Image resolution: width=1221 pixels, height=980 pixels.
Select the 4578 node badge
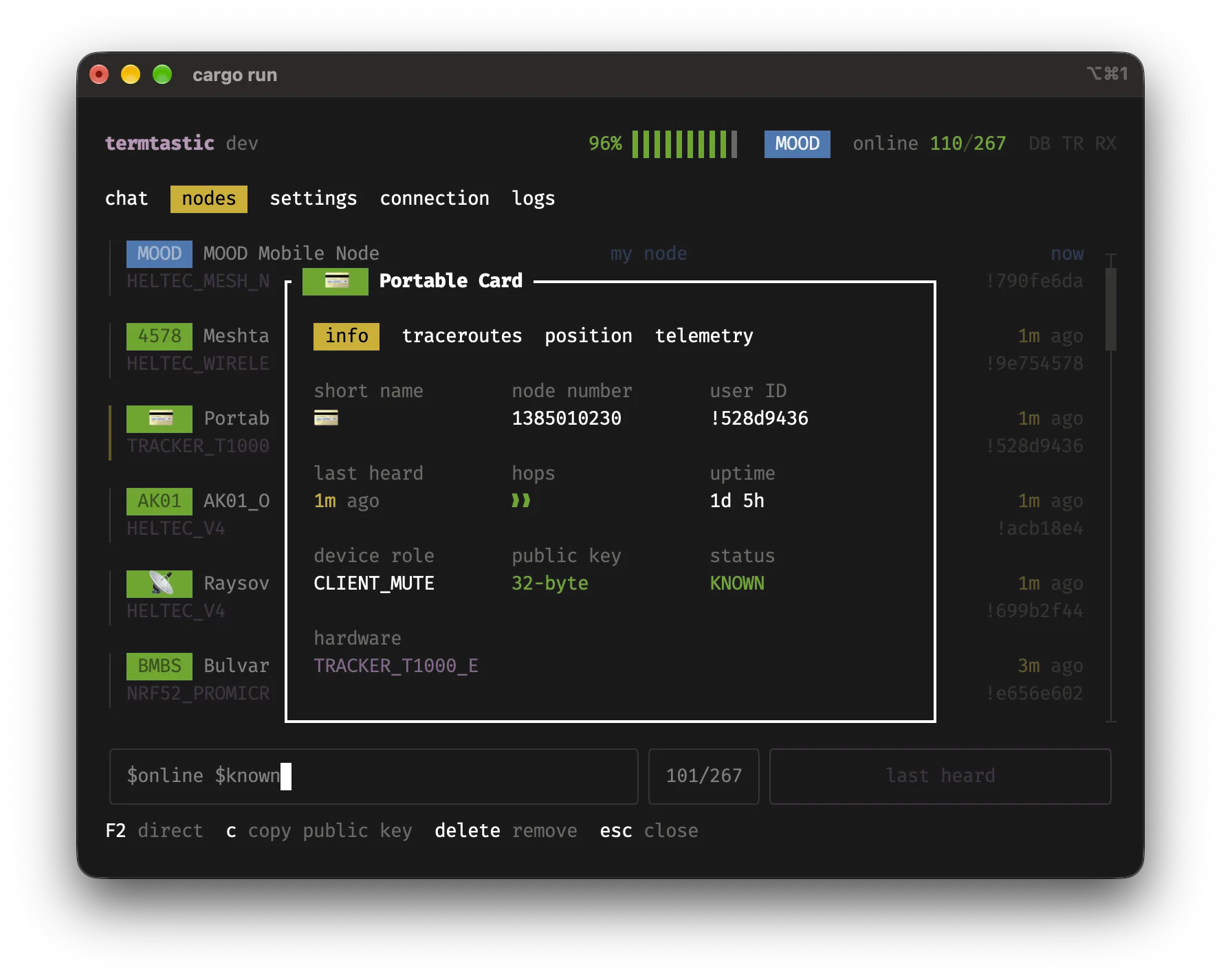pos(159,336)
